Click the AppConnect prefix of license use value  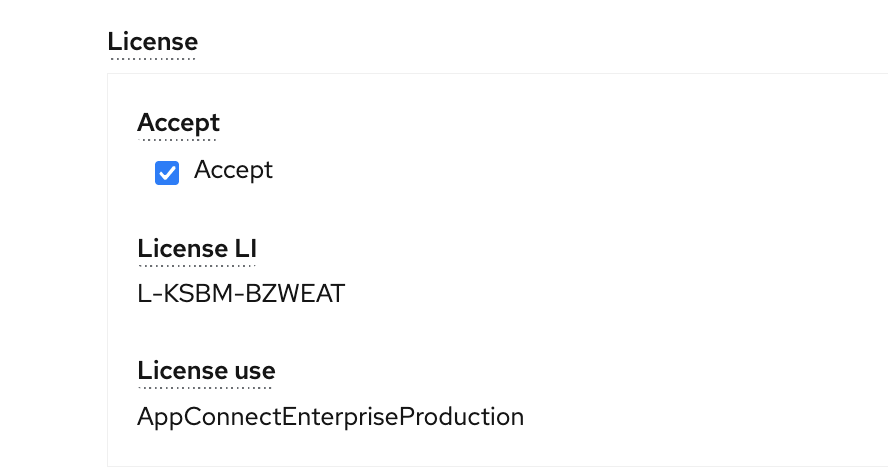209,417
